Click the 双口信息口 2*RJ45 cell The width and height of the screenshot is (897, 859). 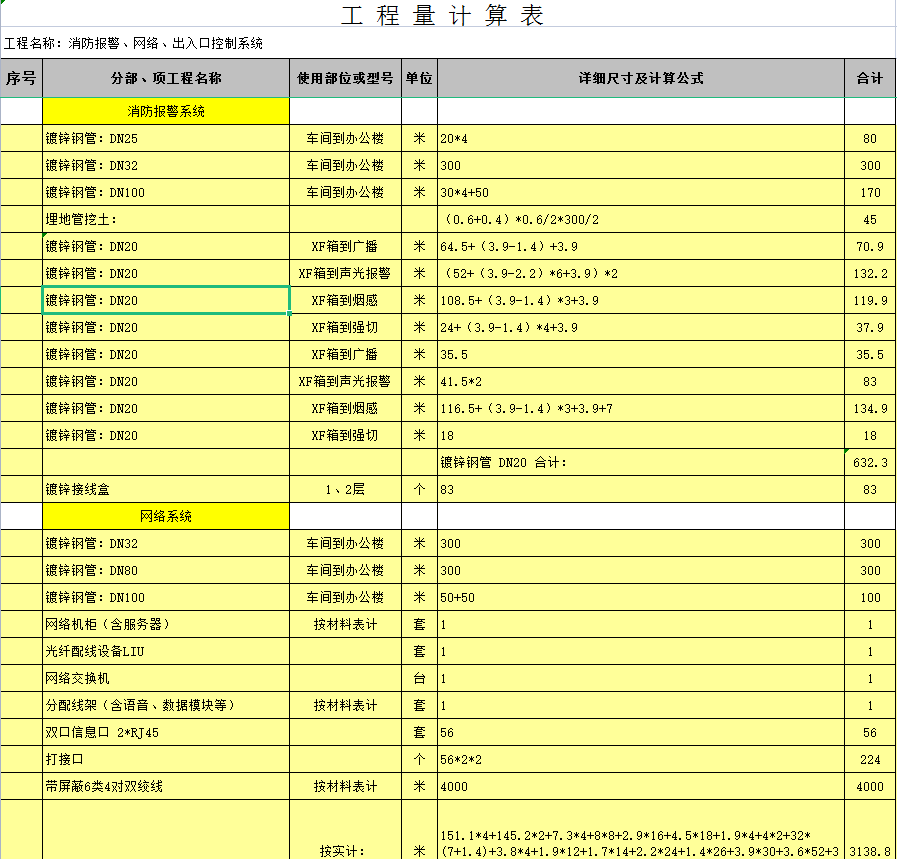pos(166,733)
